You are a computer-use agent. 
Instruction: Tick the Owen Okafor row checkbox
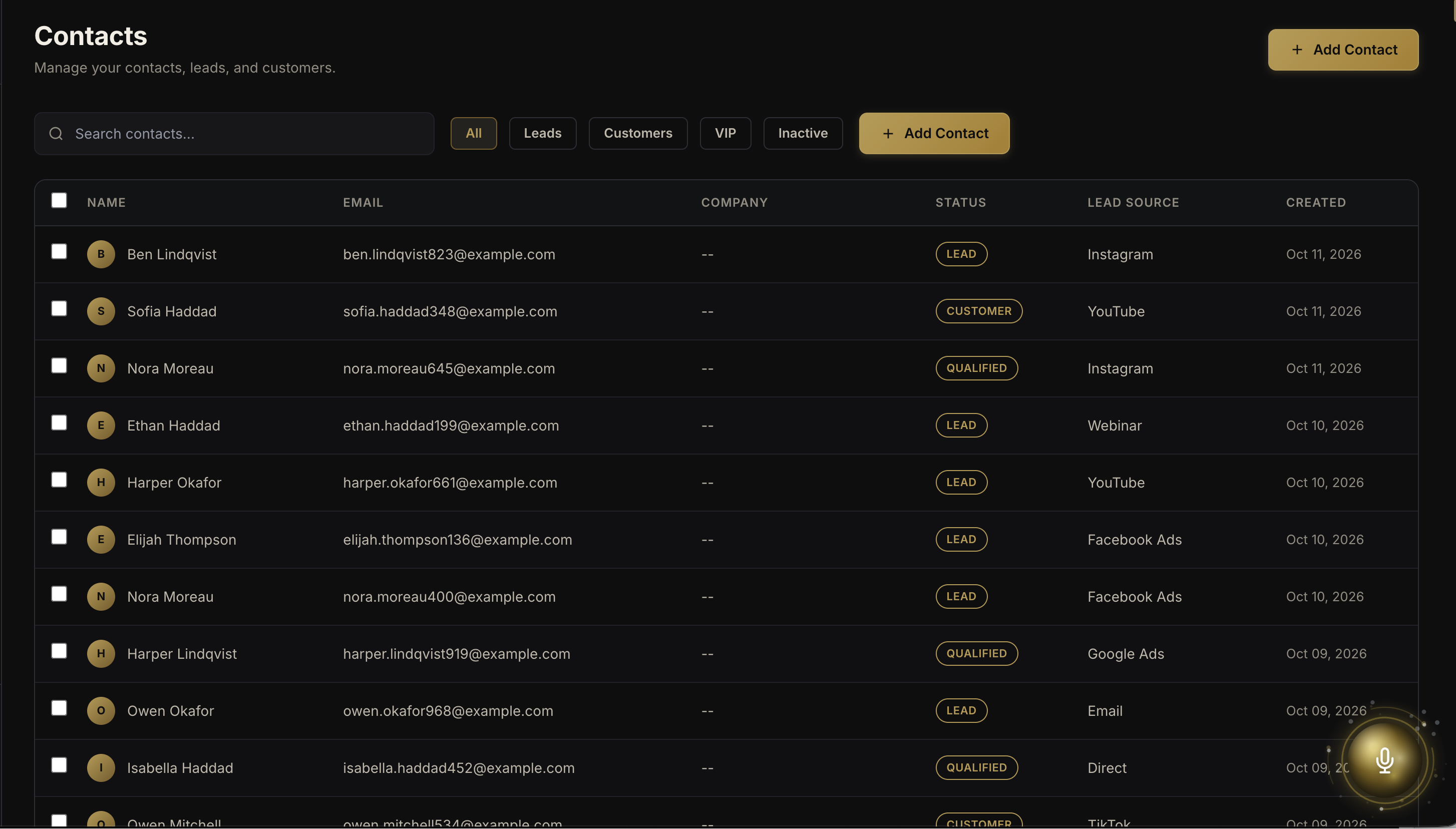point(59,708)
